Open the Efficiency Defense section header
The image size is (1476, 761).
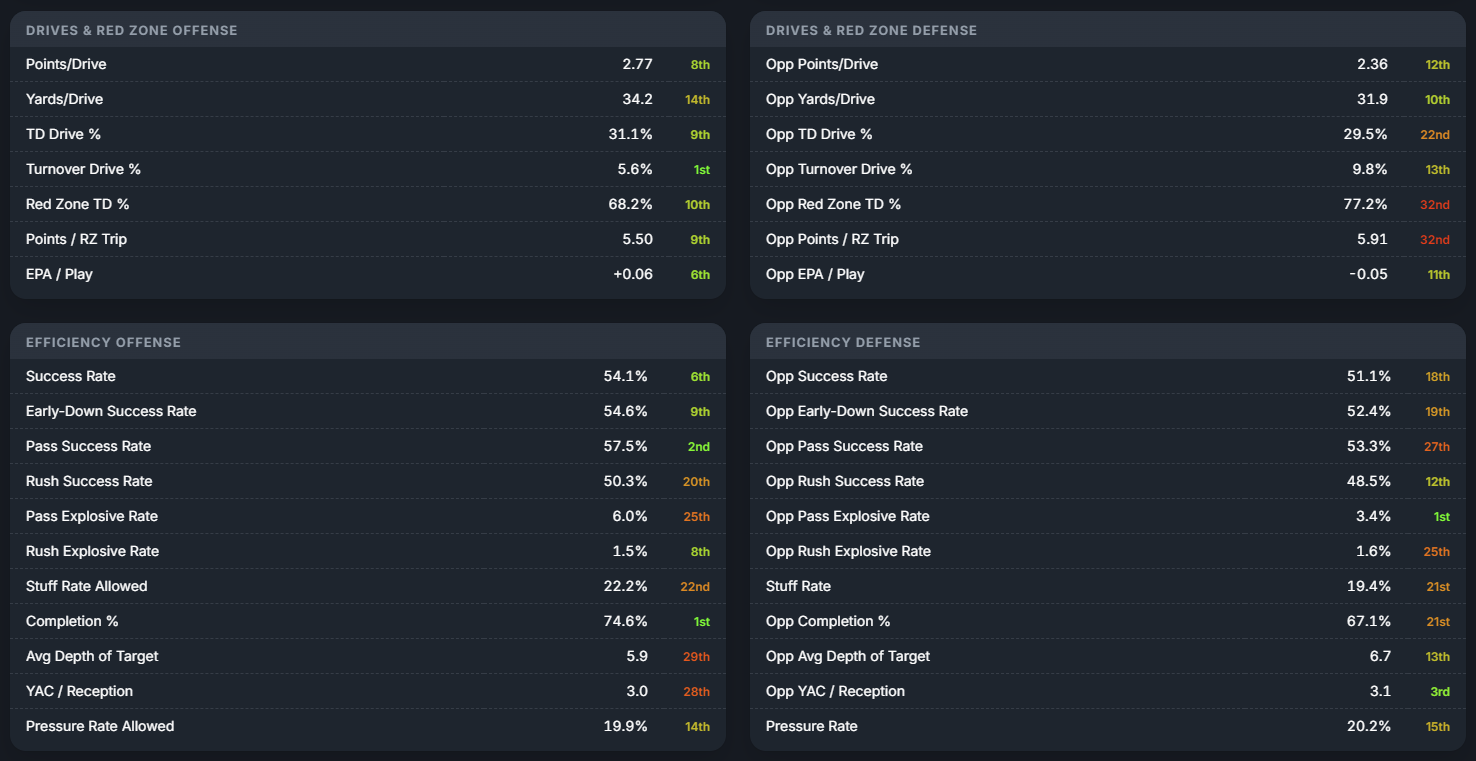tap(1108, 342)
